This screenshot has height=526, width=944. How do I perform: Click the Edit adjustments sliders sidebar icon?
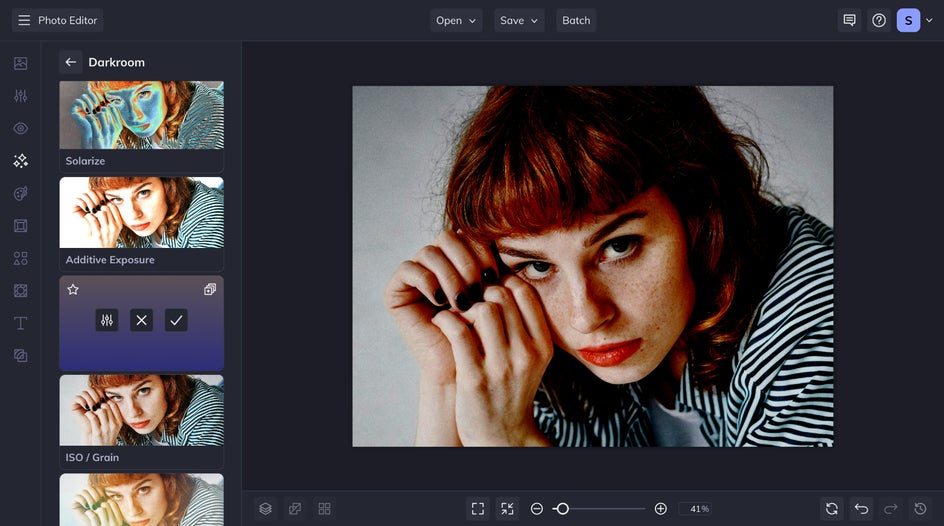[20, 96]
